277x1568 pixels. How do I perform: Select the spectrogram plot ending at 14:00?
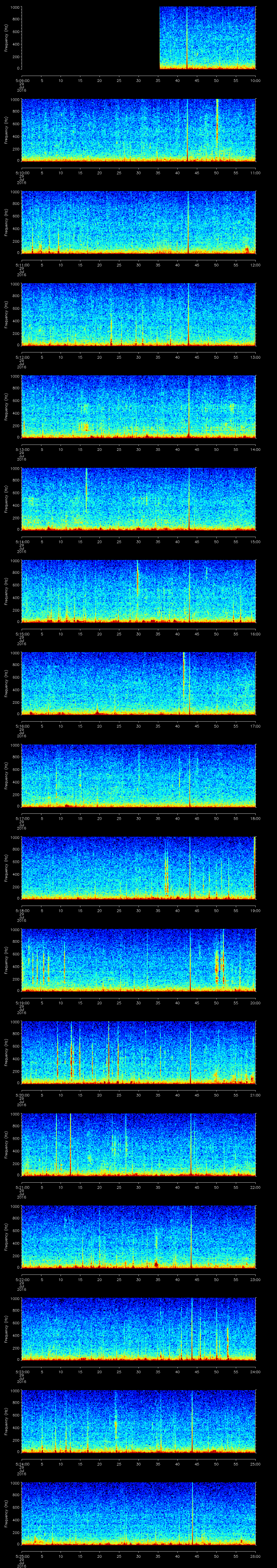click(139, 407)
